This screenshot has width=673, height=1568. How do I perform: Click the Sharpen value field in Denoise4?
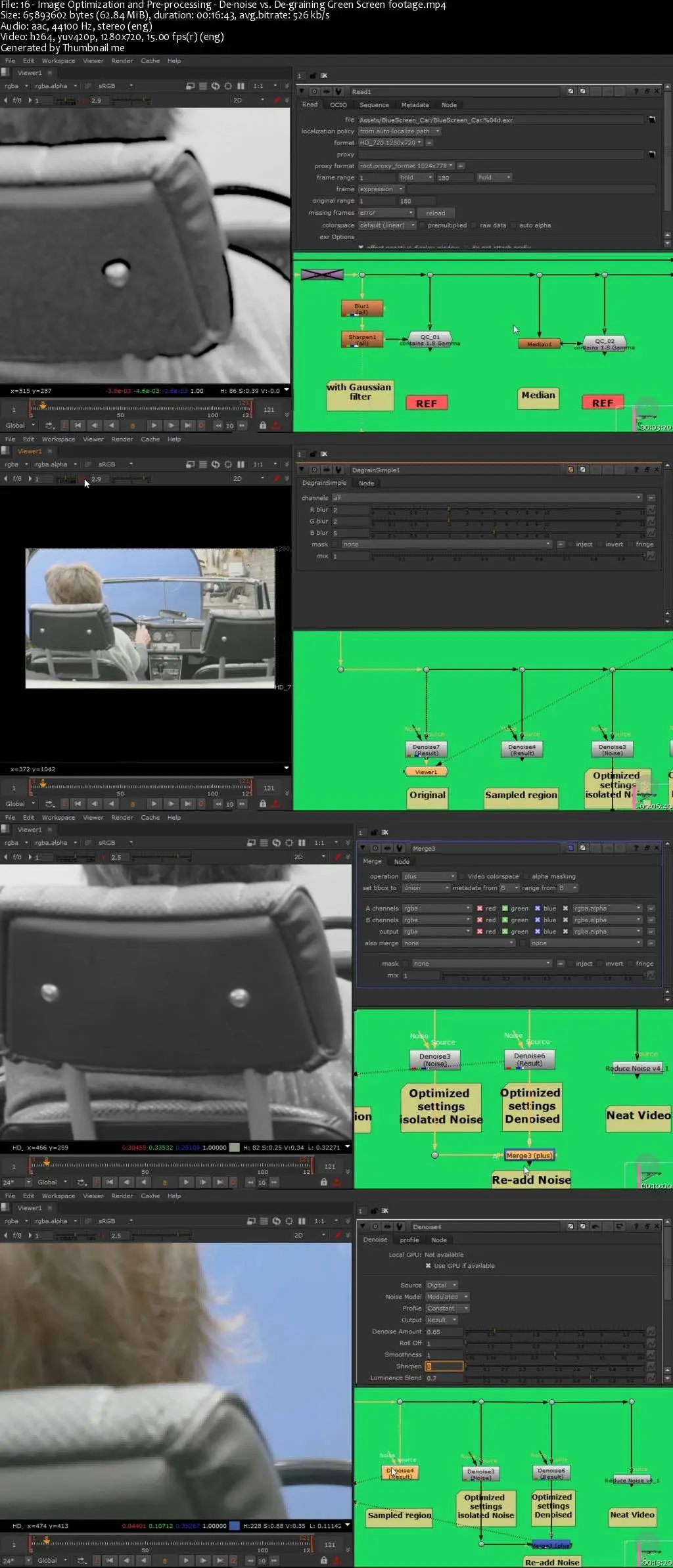445,1366
